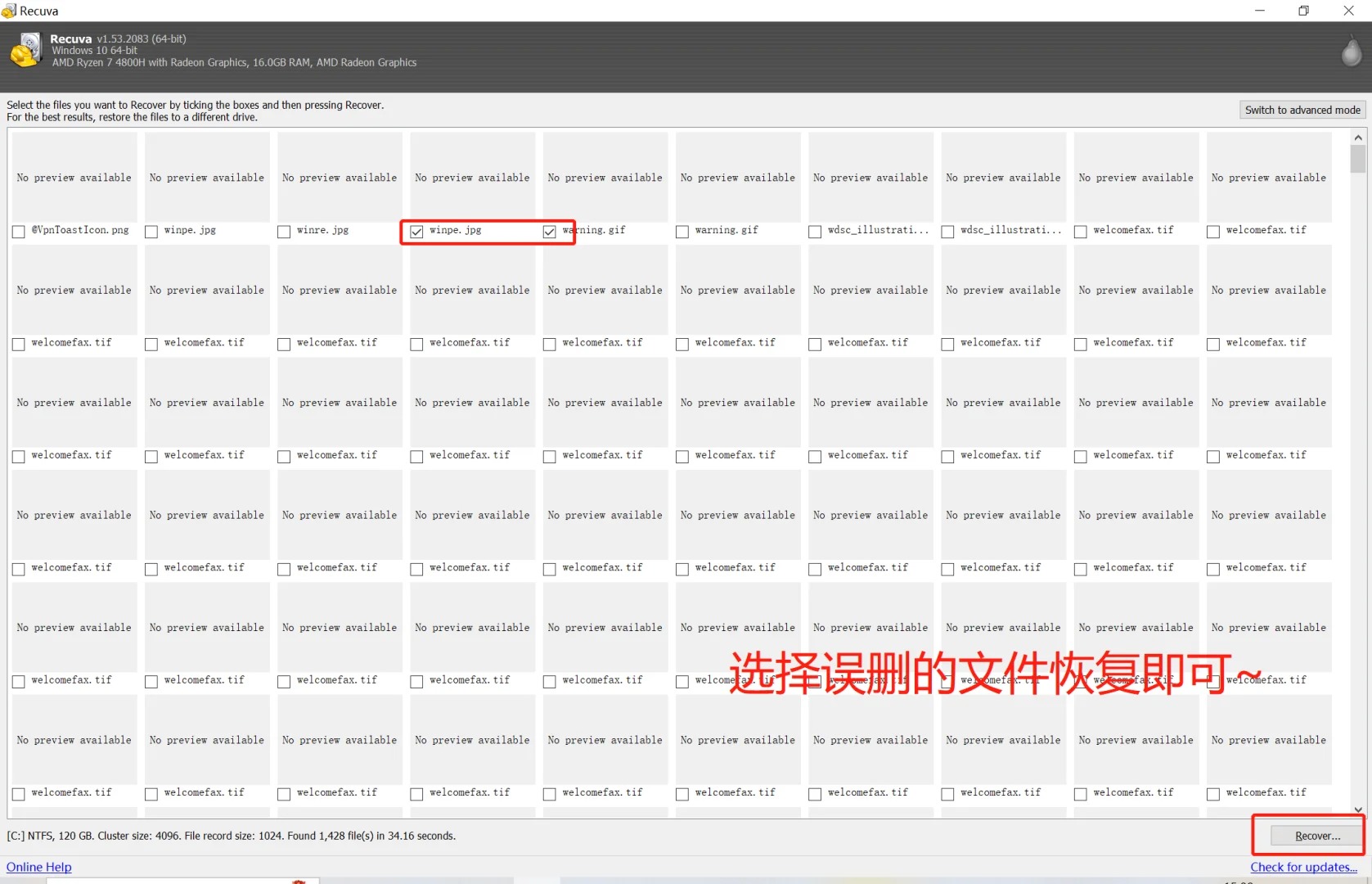Click the "Windows 10 64-bit" system info text
The image size is (1372, 884).
click(x=94, y=51)
